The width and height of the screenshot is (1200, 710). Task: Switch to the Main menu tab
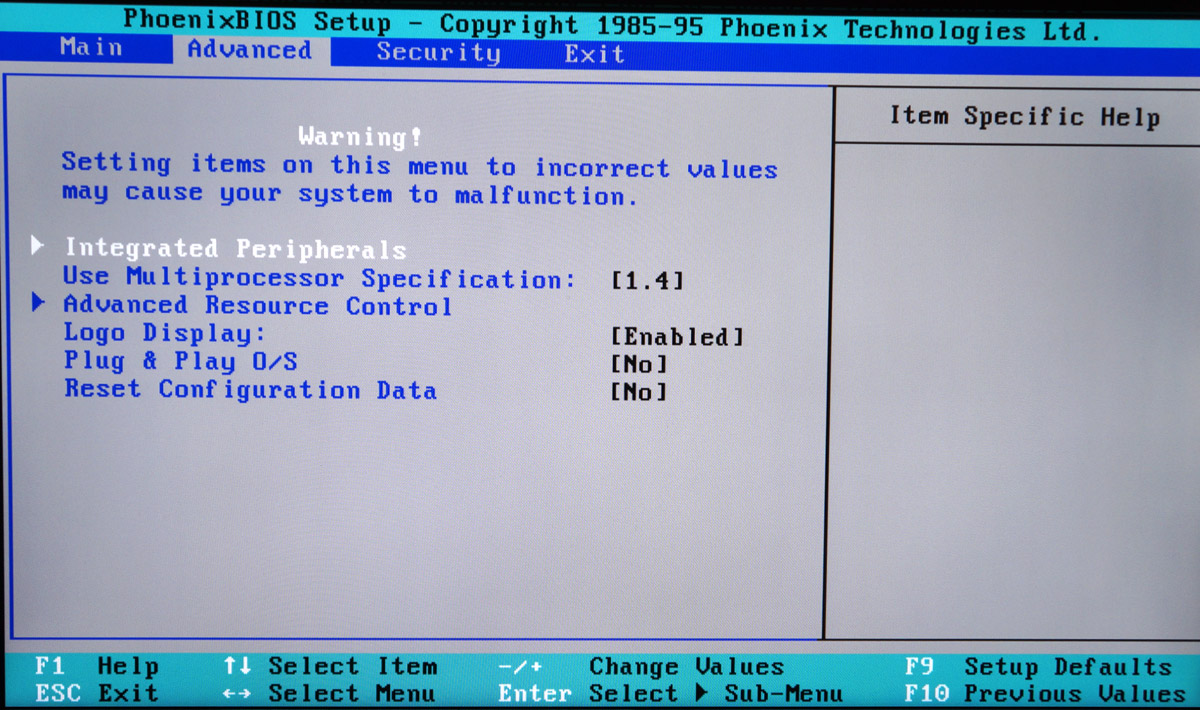click(x=91, y=47)
